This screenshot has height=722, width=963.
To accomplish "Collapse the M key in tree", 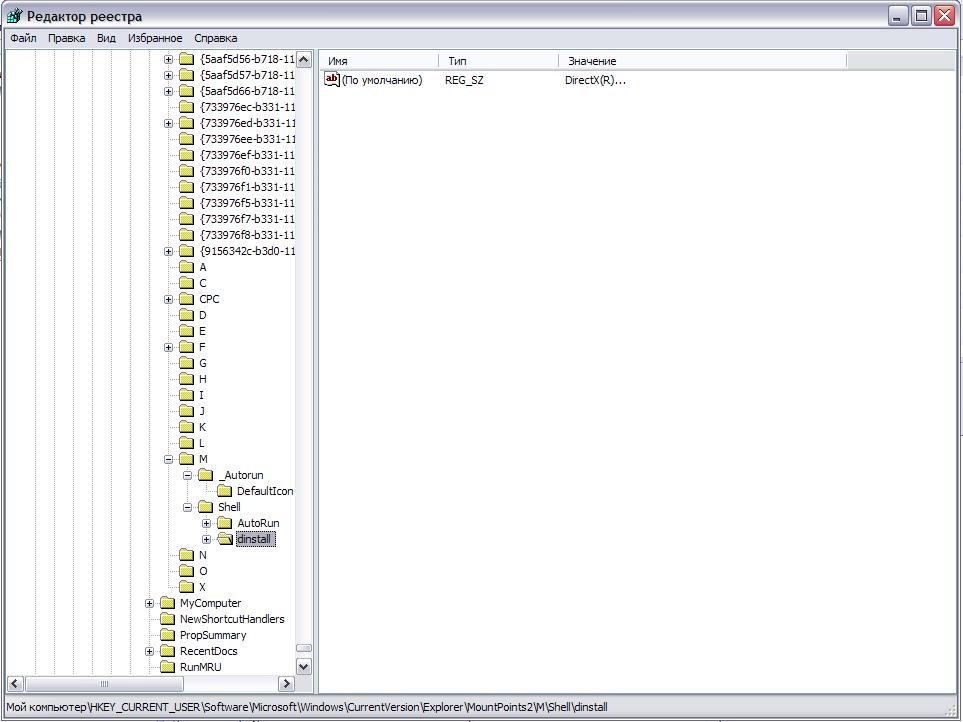I will (168, 459).
